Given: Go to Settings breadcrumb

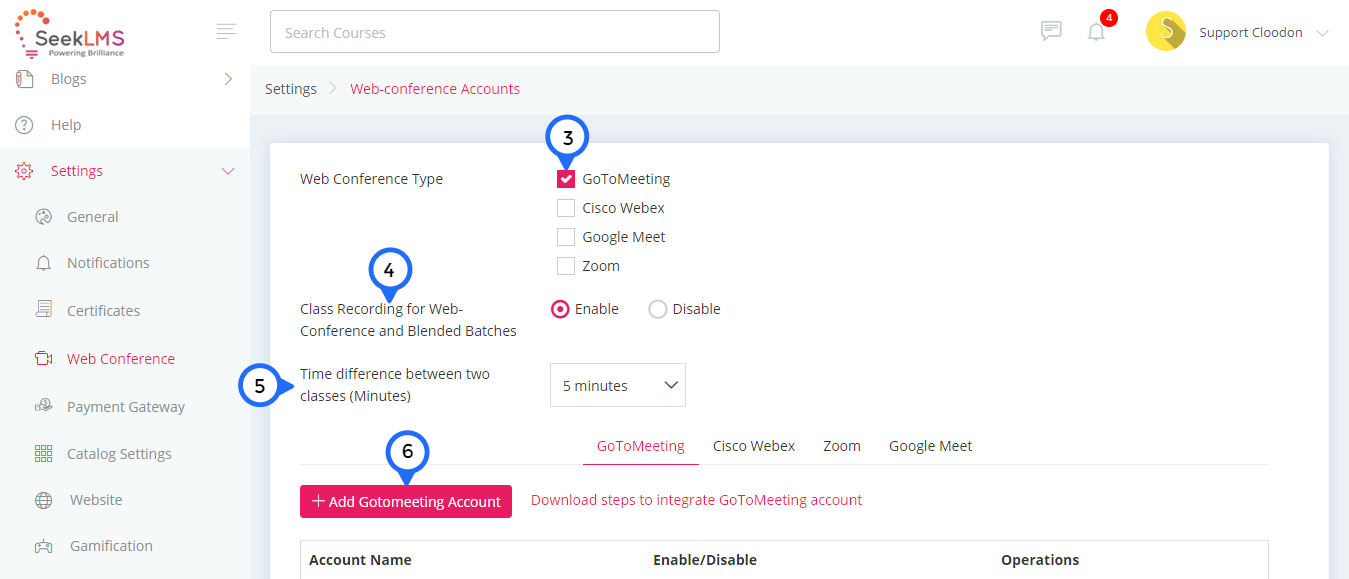Looking at the screenshot, I should [x=291, y=89].
